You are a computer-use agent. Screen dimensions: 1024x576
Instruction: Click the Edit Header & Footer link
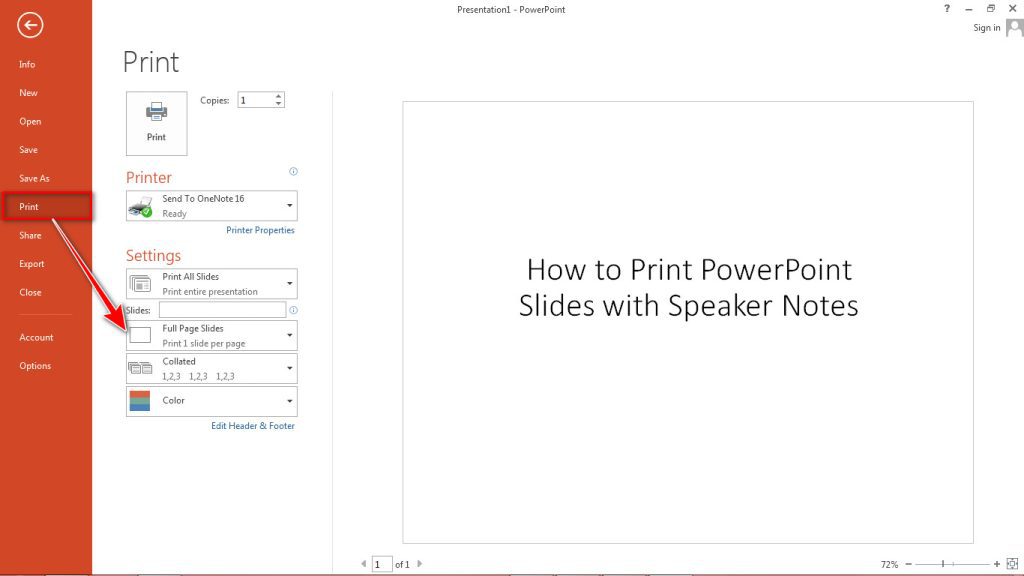(x=253, y=425)
